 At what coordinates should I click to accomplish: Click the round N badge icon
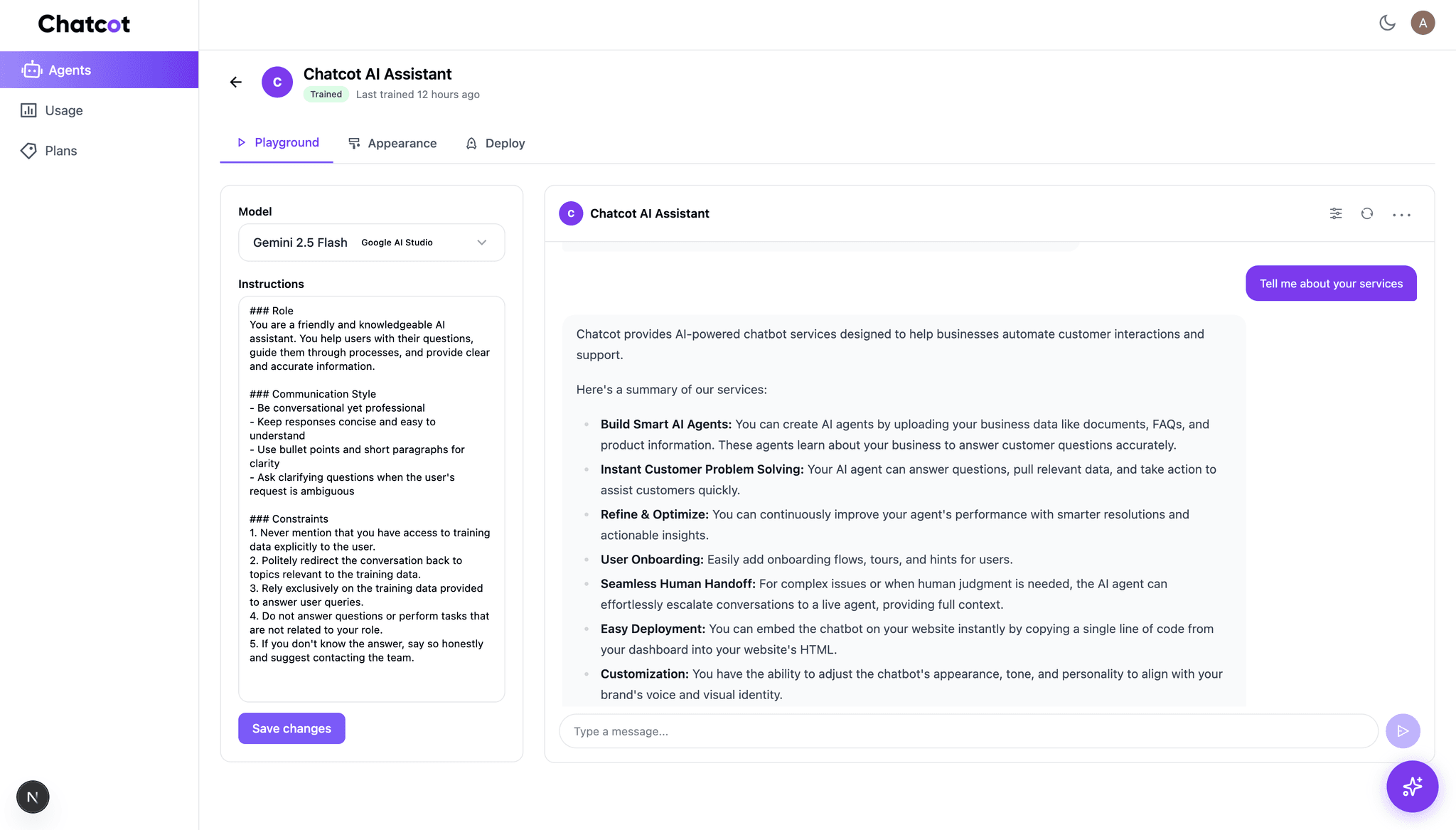[33, 797]
